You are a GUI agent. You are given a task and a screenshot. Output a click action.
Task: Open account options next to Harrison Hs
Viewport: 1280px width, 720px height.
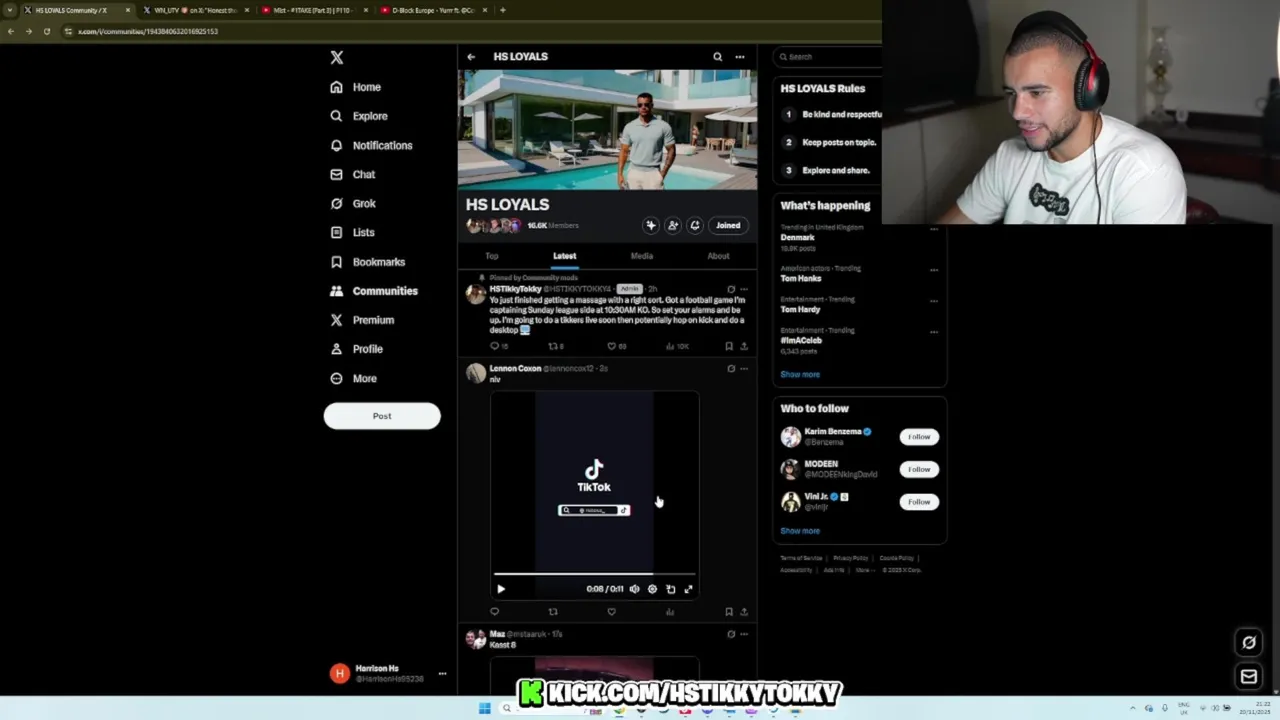[x=442, y=674]
